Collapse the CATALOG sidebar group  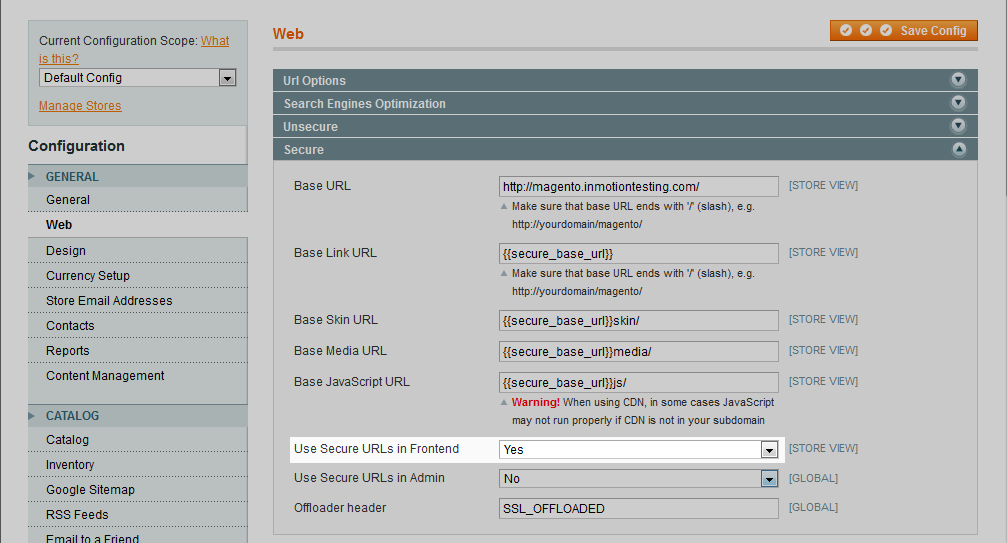tap(72, 416)
